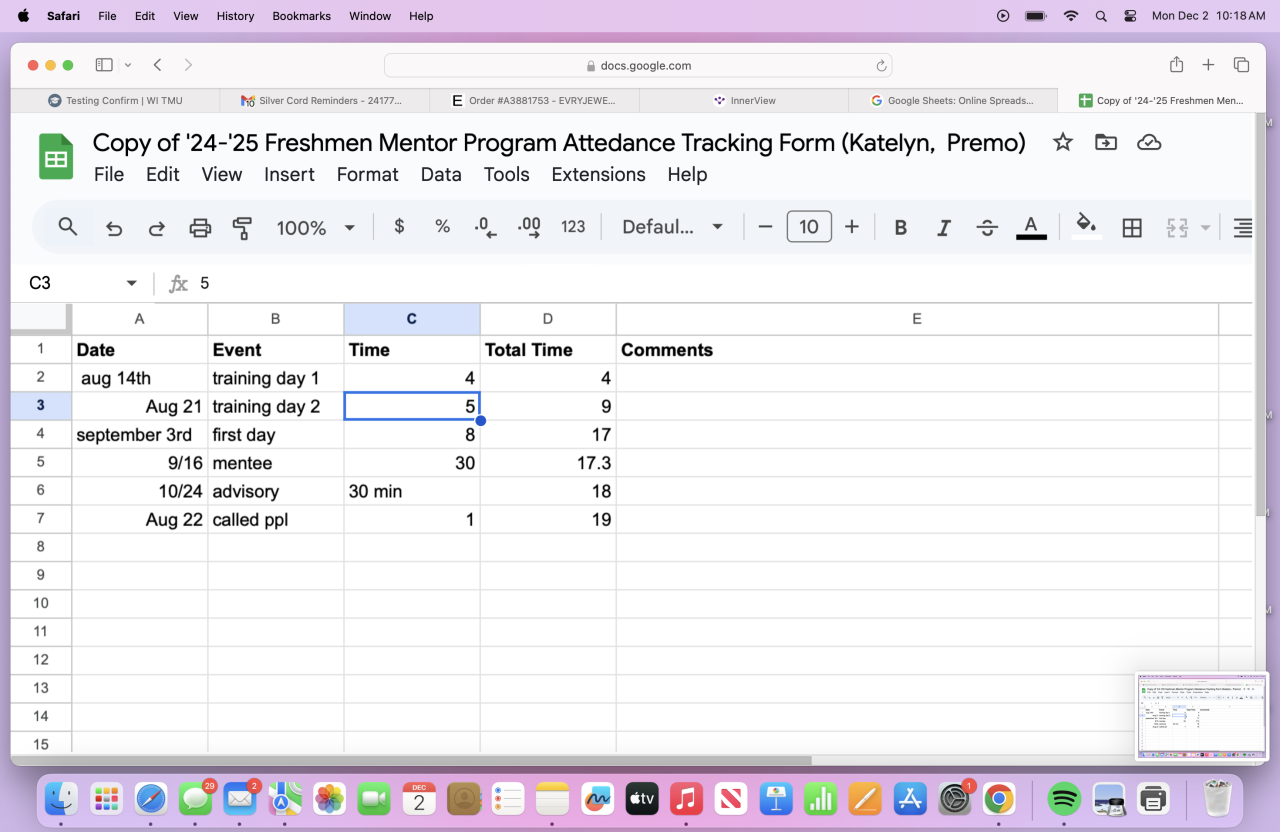
Task: Toggle strikethrough formatting
Action: [987, 228]
